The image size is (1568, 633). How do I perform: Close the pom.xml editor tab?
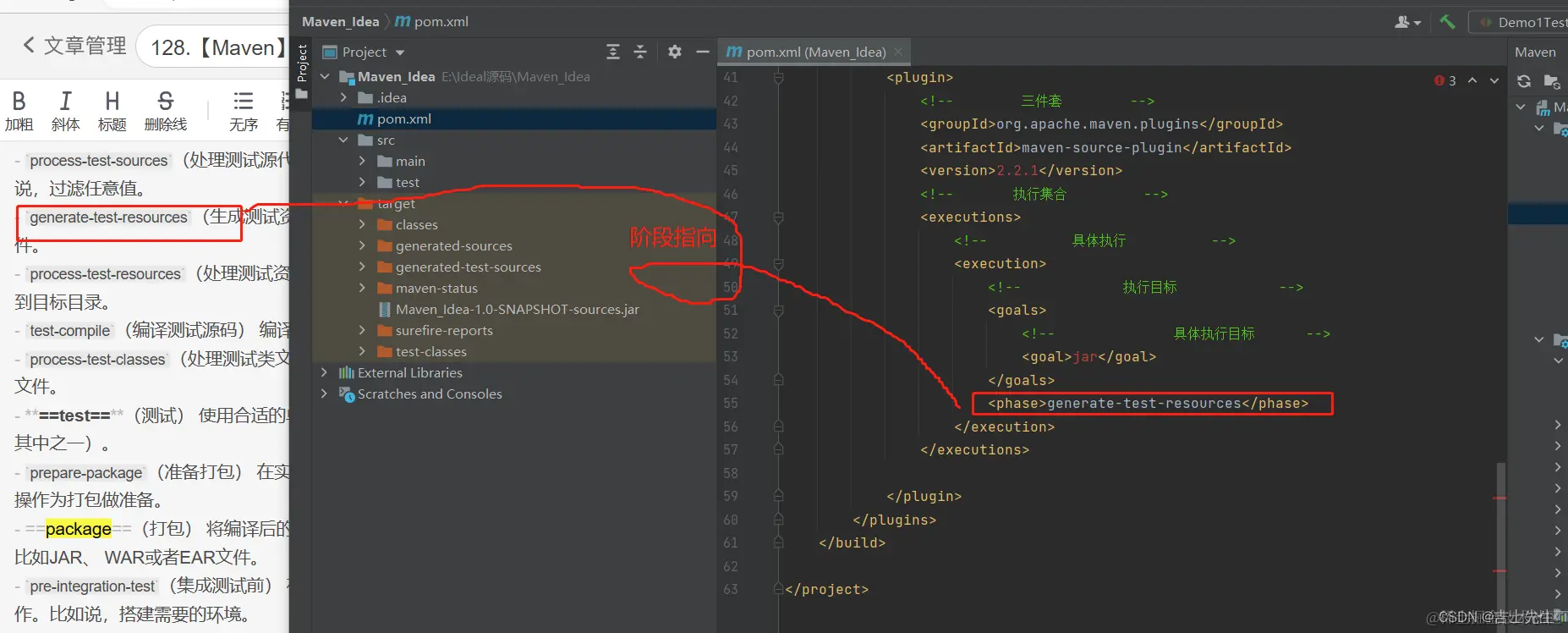898,52
